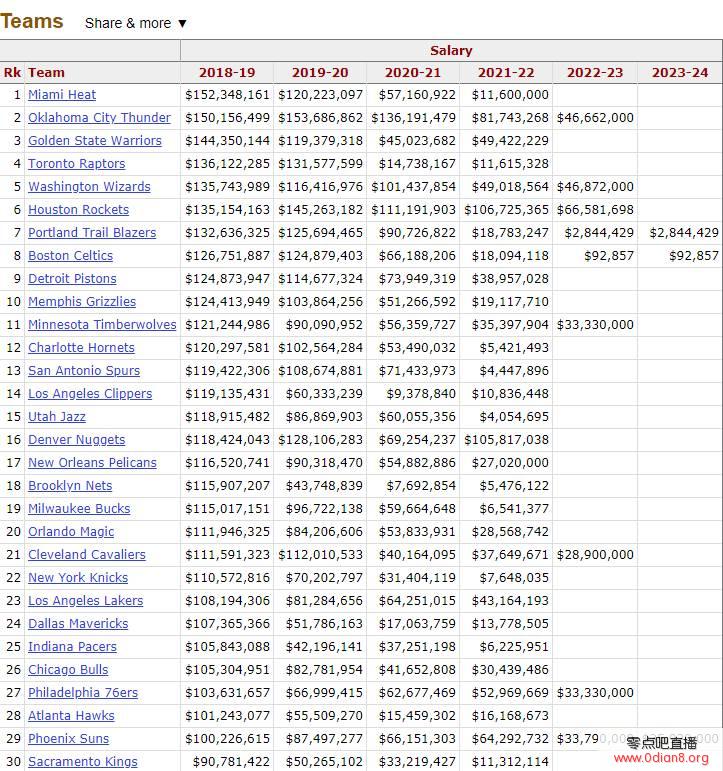Select Trail Blazers 2023-24 value $2,844,429
Screen dimensions: 723x771
pyautogui.click(x=684, y=233)
